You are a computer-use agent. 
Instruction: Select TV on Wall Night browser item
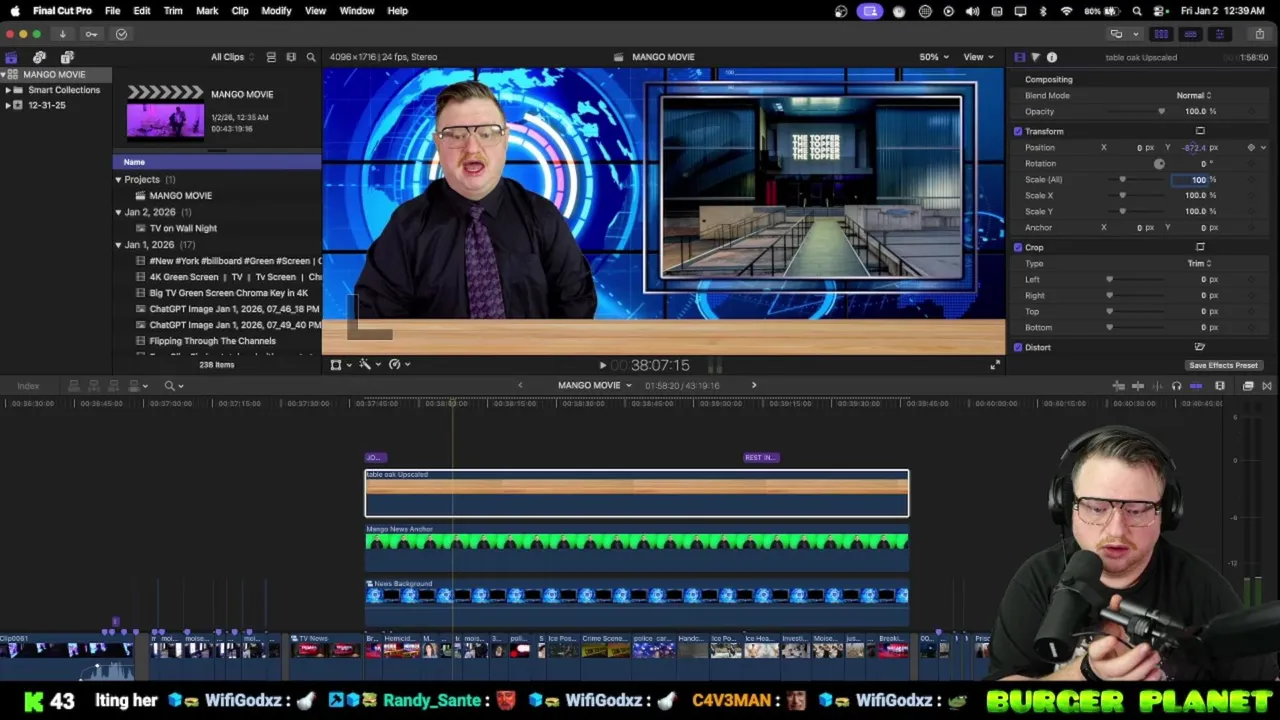click(x=183, y=228)
